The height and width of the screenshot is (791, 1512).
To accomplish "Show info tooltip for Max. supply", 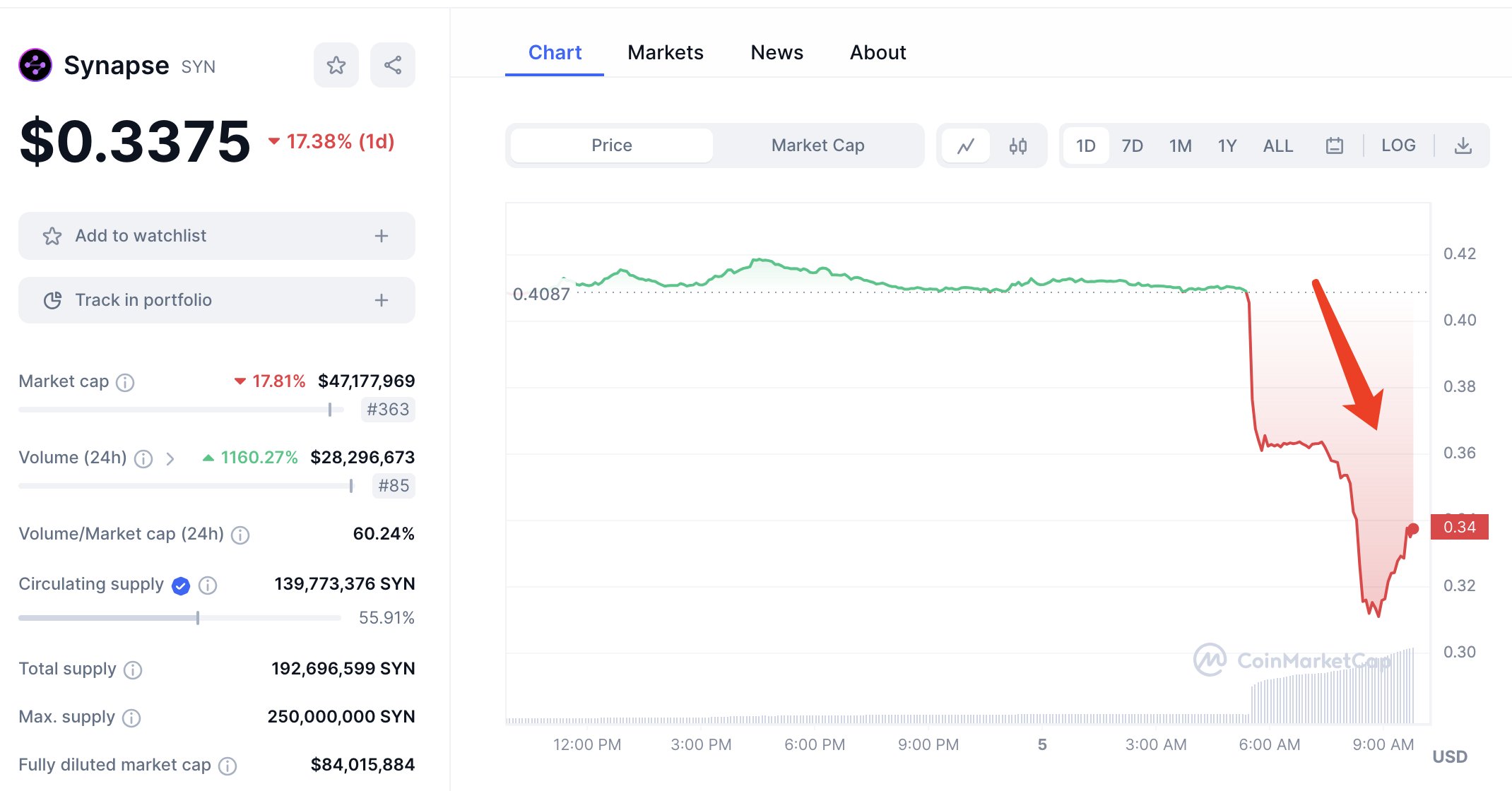I will (x=131, y=718).
